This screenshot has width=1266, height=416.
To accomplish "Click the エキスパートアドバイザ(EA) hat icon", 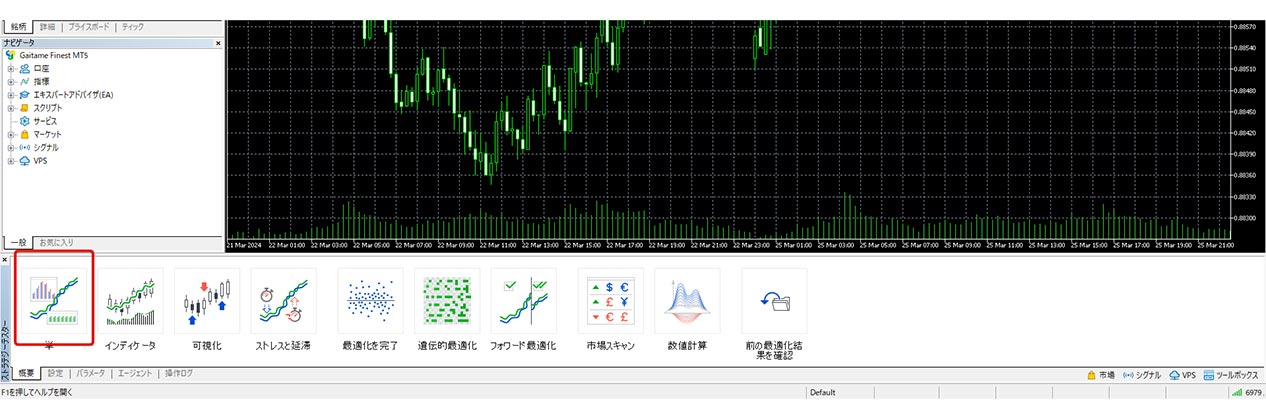I will pyautogui.click(x=24, y=95).
